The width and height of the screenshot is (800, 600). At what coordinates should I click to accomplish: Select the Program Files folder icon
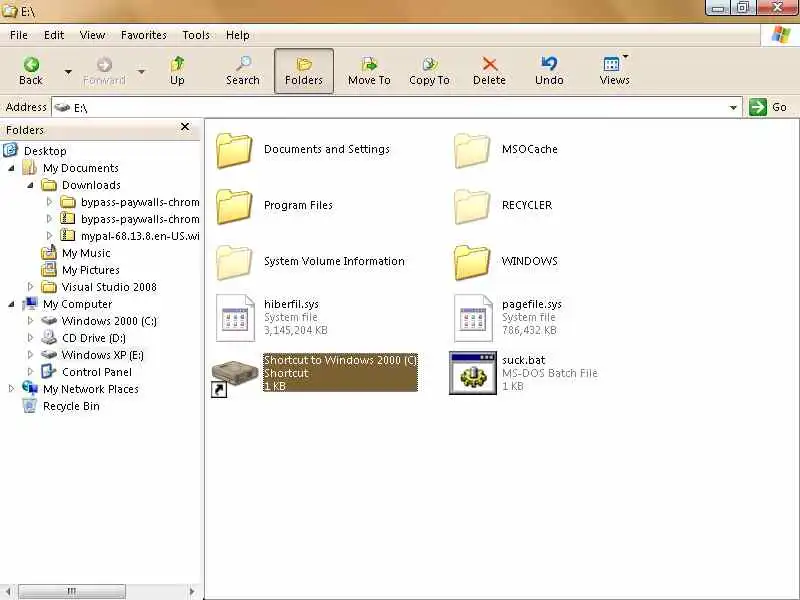point(234,206)
